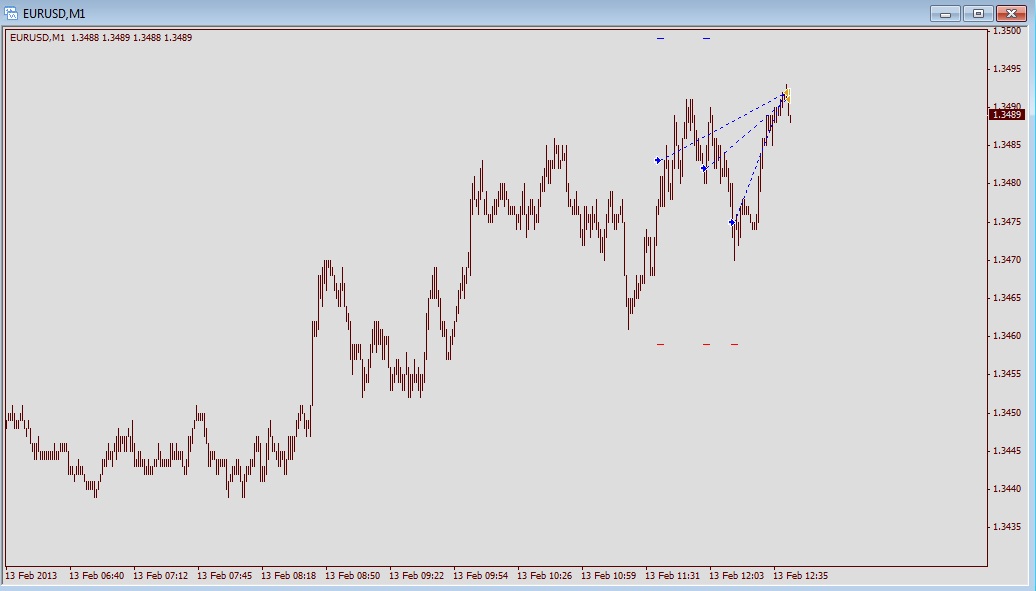Close the EURUSD,M1 chart window
Viewport: 1036px width, 591px height.
click(x=1011, y=13)
